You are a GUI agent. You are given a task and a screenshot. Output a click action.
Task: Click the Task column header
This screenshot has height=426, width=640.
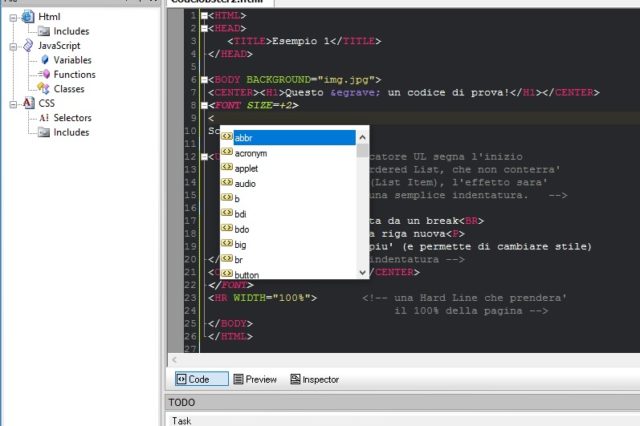tap(181, 420)
